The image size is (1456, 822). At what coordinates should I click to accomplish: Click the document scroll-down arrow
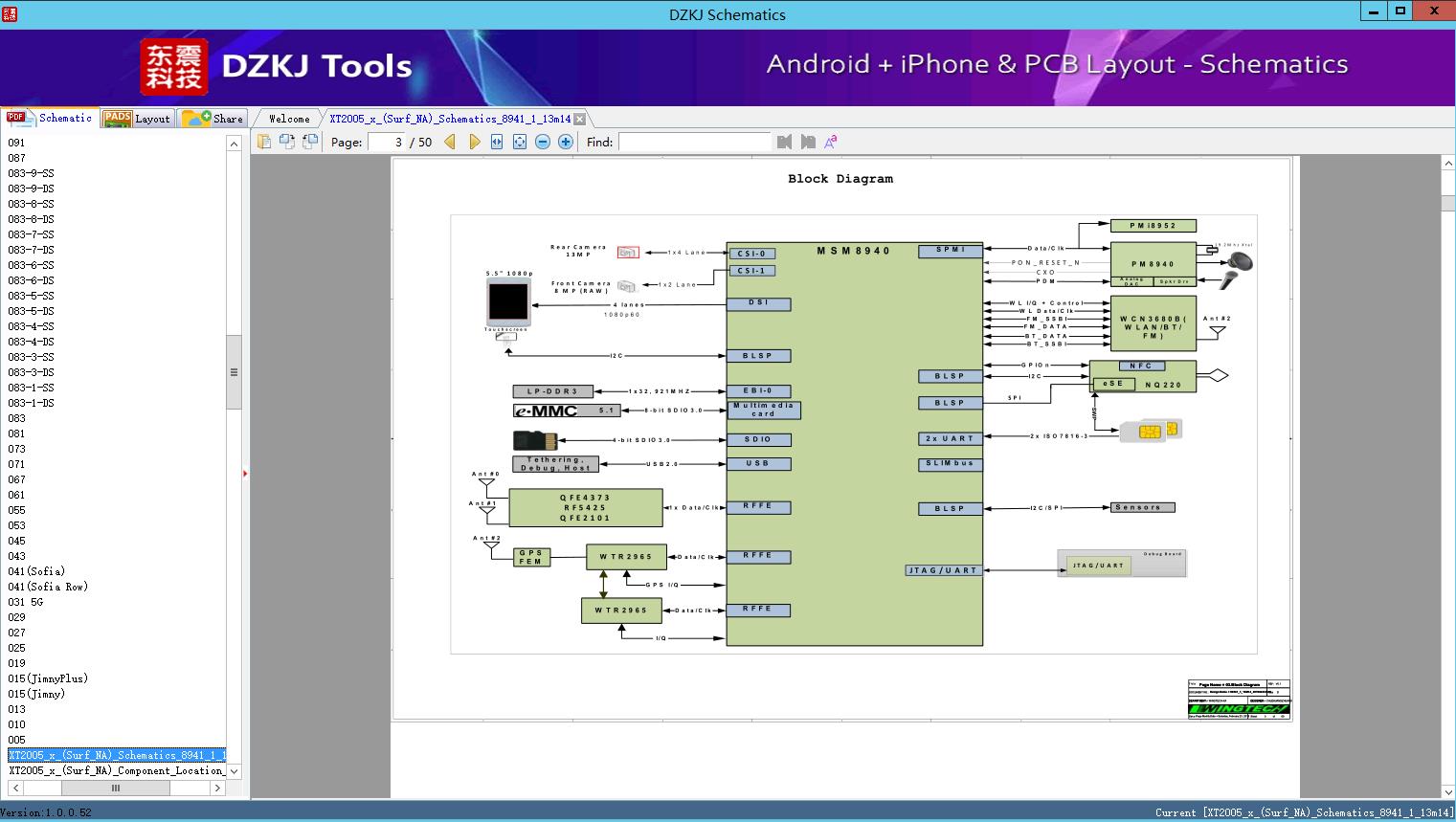1447,791
